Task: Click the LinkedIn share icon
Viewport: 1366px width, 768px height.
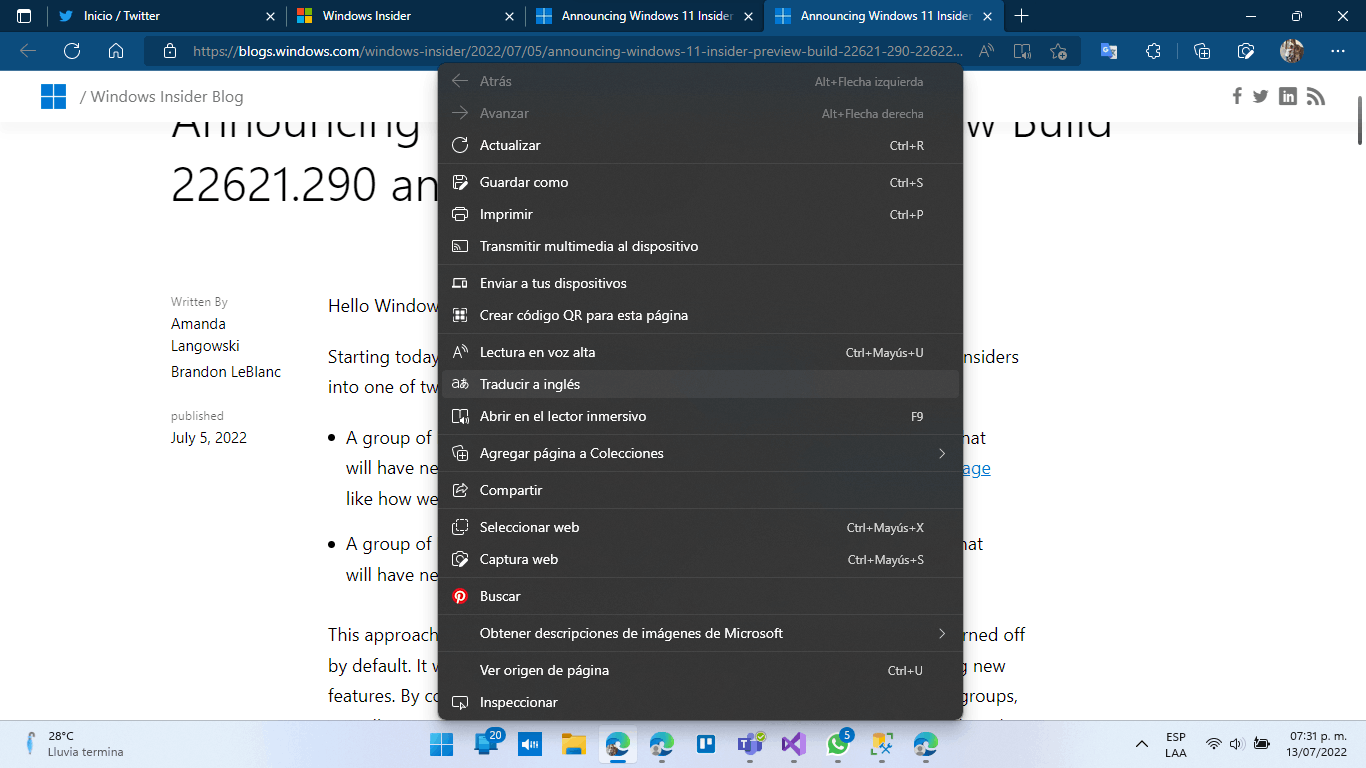Action: [x=1288, y=96]
